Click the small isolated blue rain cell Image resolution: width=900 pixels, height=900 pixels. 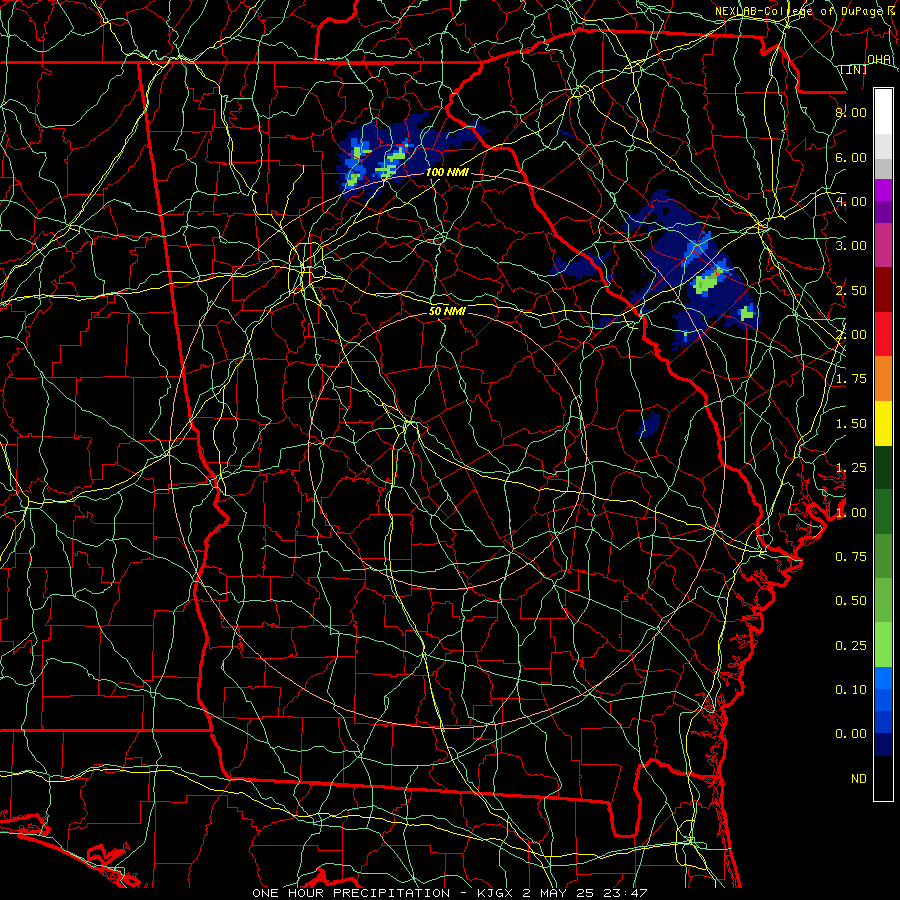[x=649, y=424]
